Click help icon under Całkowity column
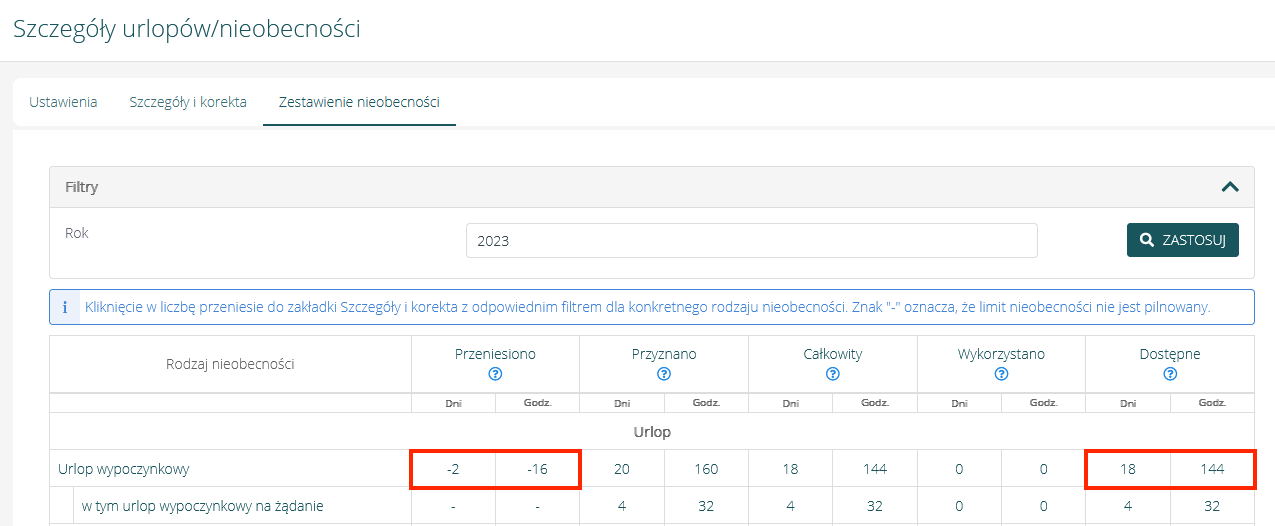This screenshot has height=526, width=1275. (x=832, y=374)
